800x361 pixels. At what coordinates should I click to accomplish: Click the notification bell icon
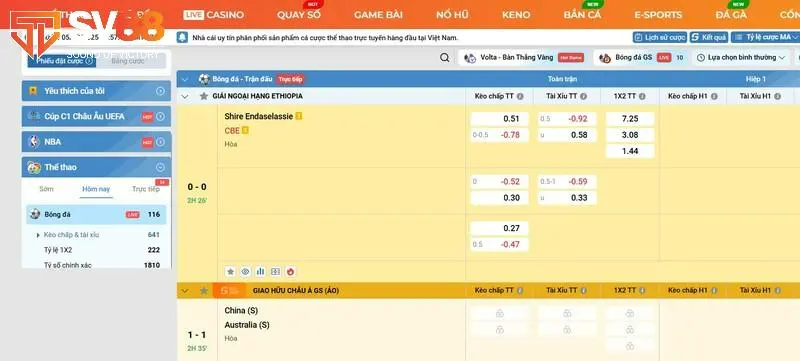[x=182, y=37]
